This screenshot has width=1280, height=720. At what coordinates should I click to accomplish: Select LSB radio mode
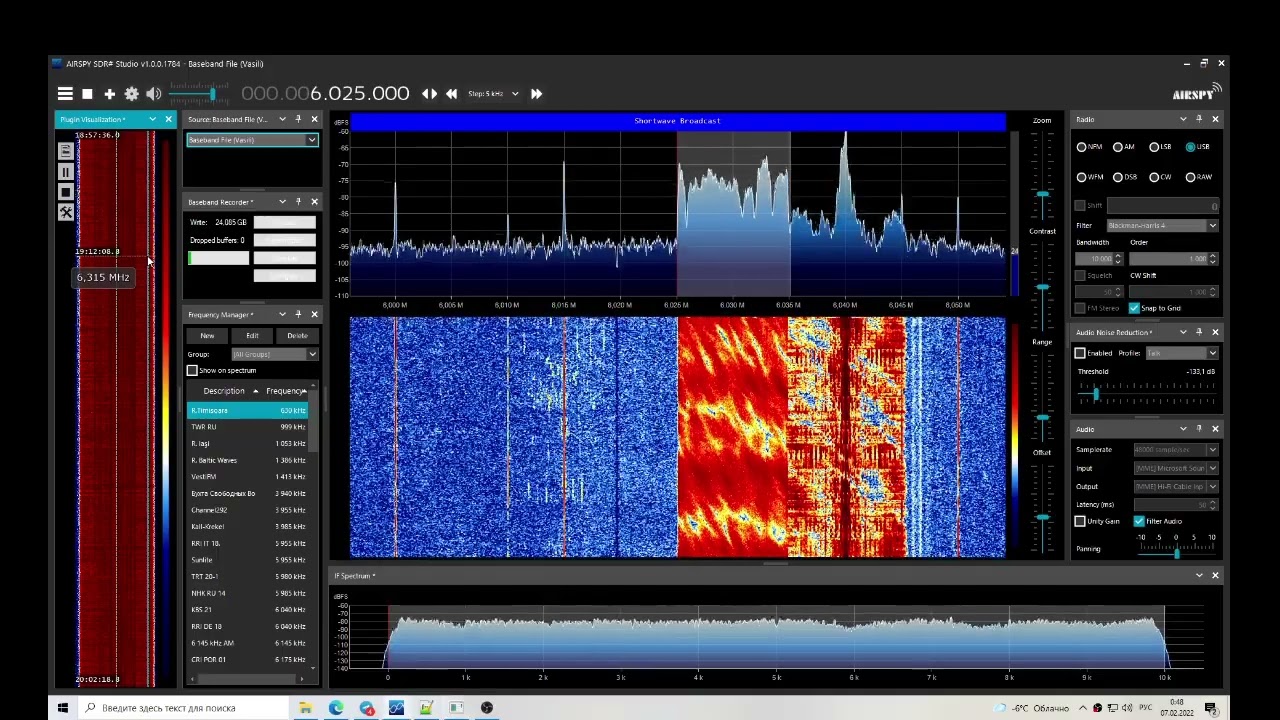1160,147
